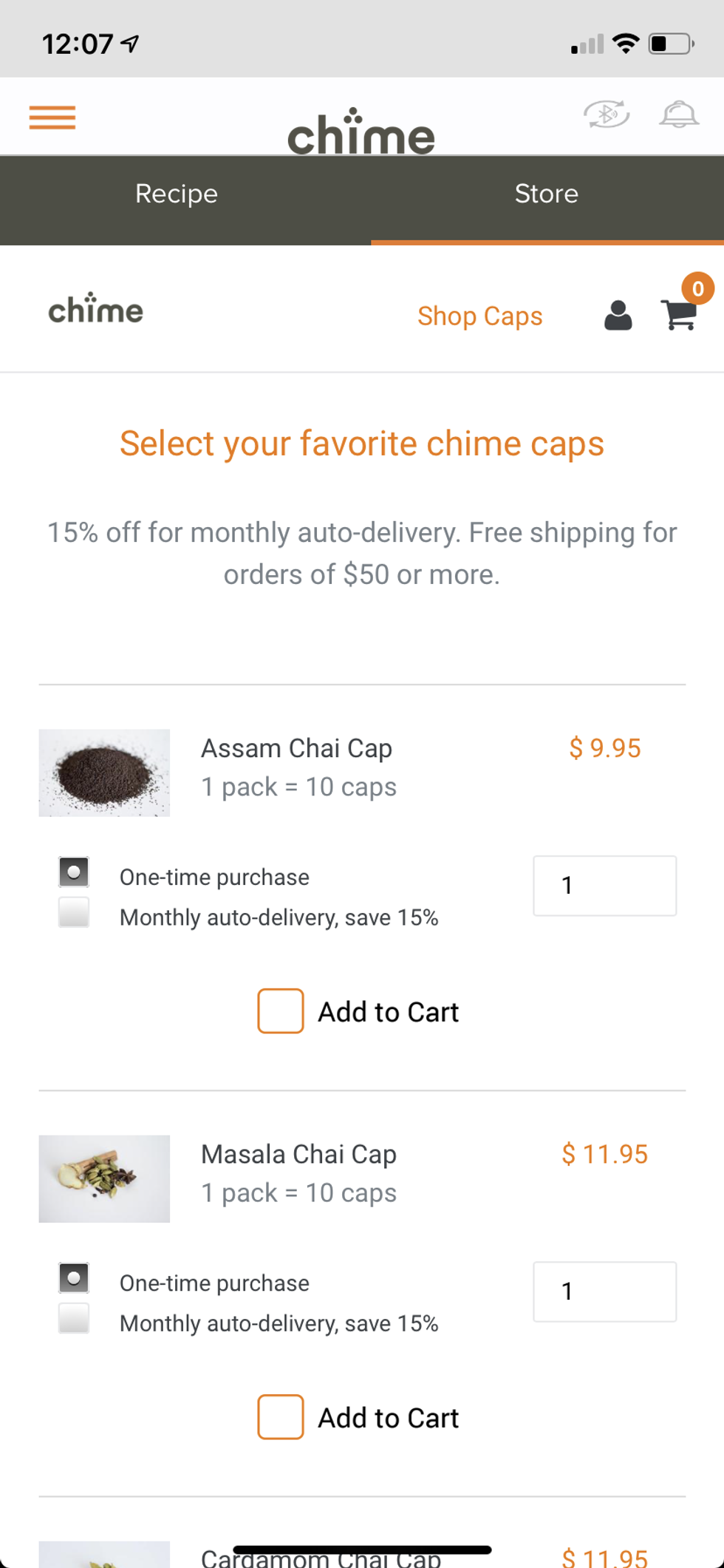Open the Shop Caps link
Screen dimensions: 724x1568
coord(479,316)
